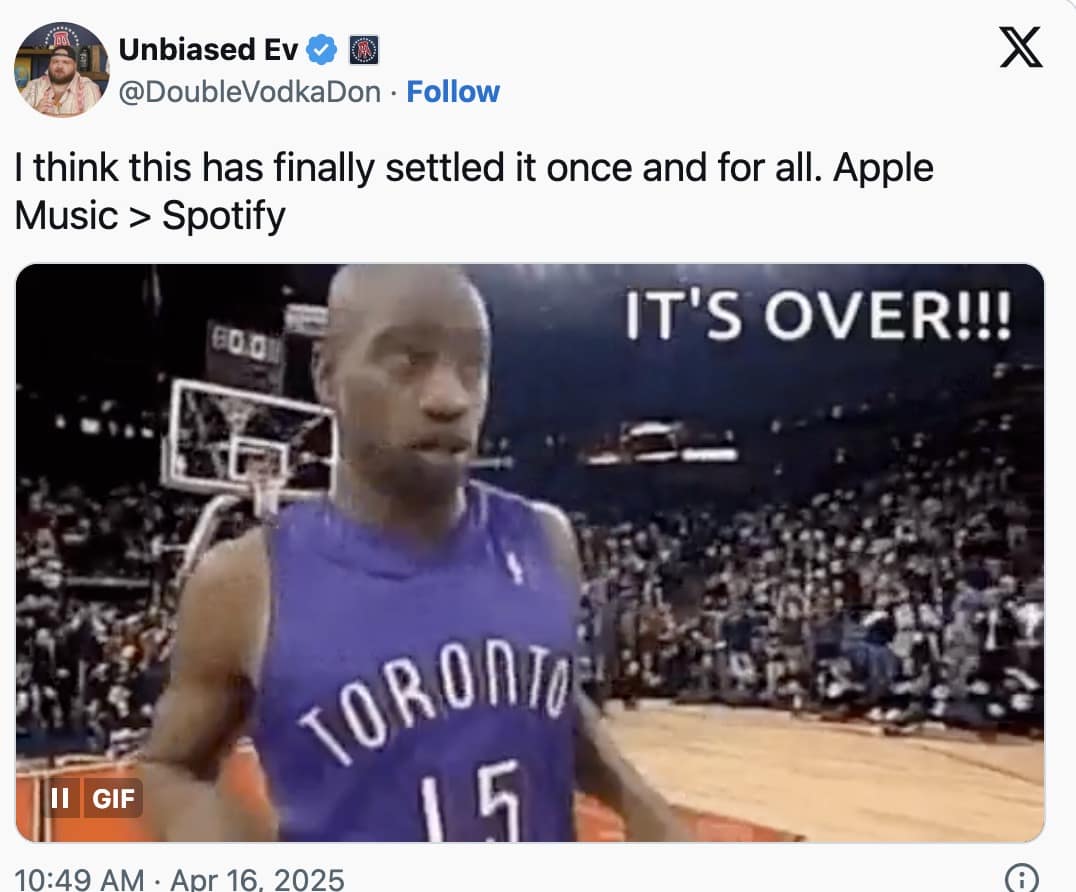
Task: Click the Unbiased Ev display name
Action: point(209,50)
